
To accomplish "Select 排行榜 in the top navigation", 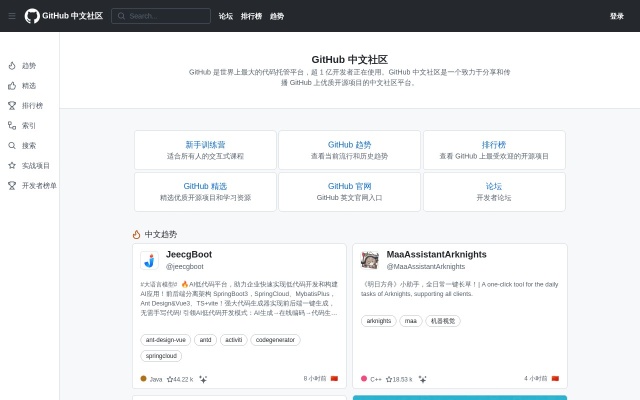I will tap(251, 16).
